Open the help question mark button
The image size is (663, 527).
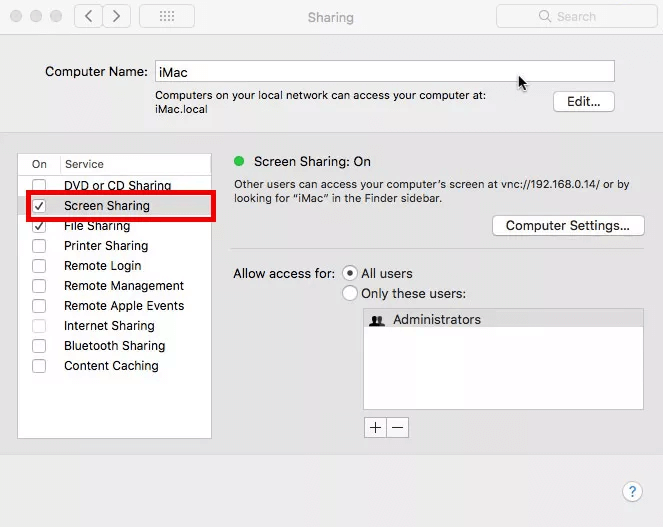click(x=632, y=491)
